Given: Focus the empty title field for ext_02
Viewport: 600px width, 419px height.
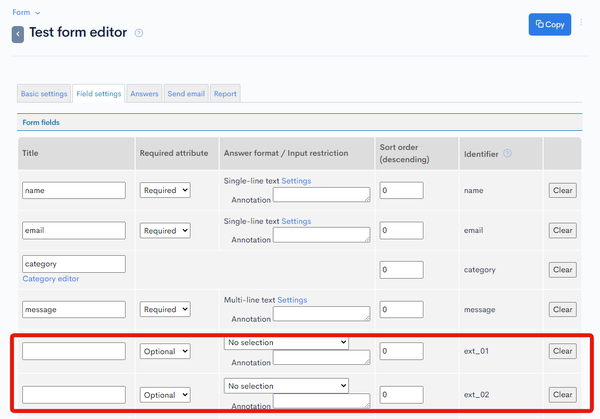Looking at the screenshot, I should tap(74, 395).
